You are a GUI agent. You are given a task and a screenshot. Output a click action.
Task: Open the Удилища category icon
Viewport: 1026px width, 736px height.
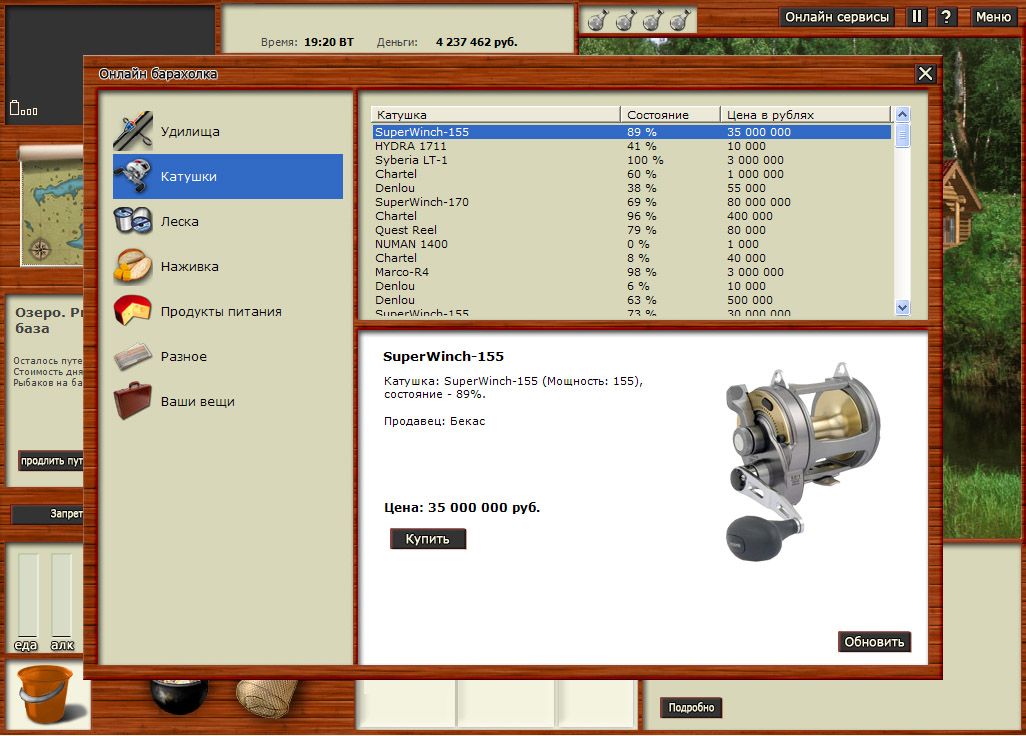133,131
